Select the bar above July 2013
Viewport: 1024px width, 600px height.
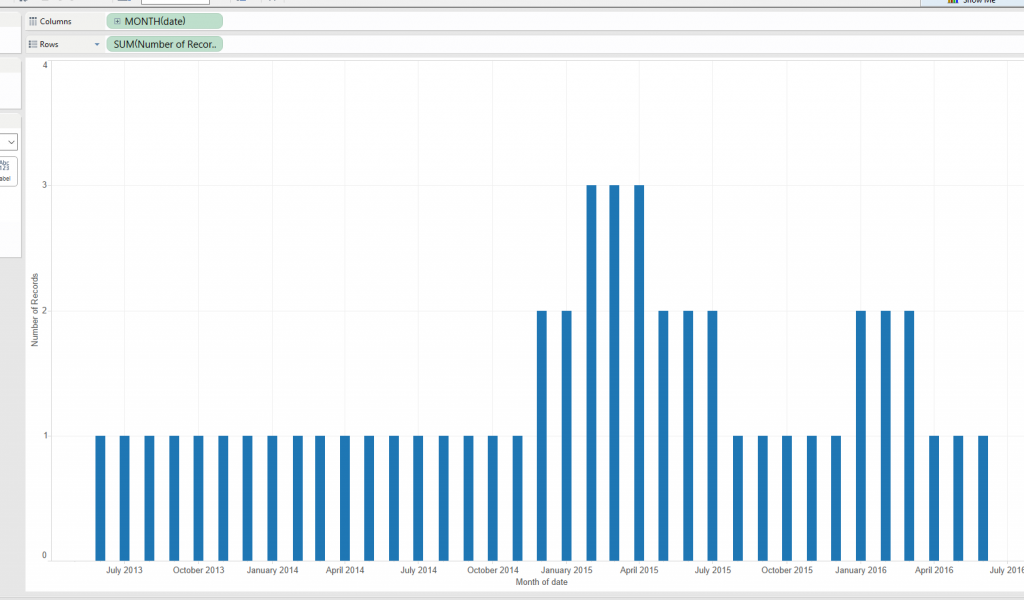pyautogui.click(x=124, y=498)
